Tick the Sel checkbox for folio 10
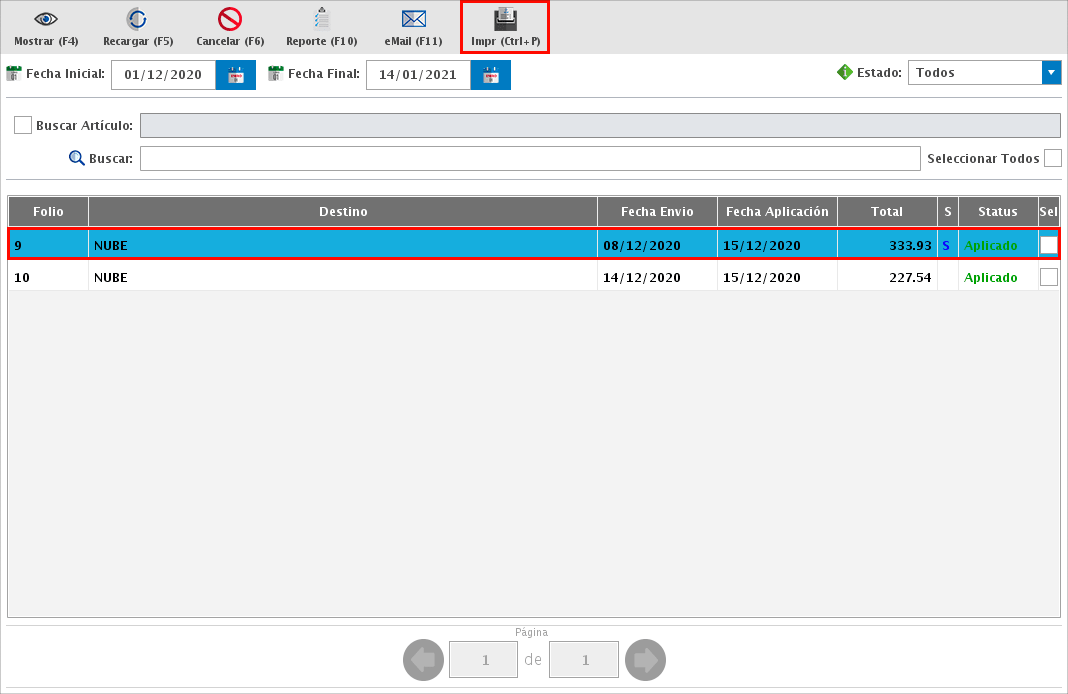The image size is (1068, 694). (x=1048, y=277)
